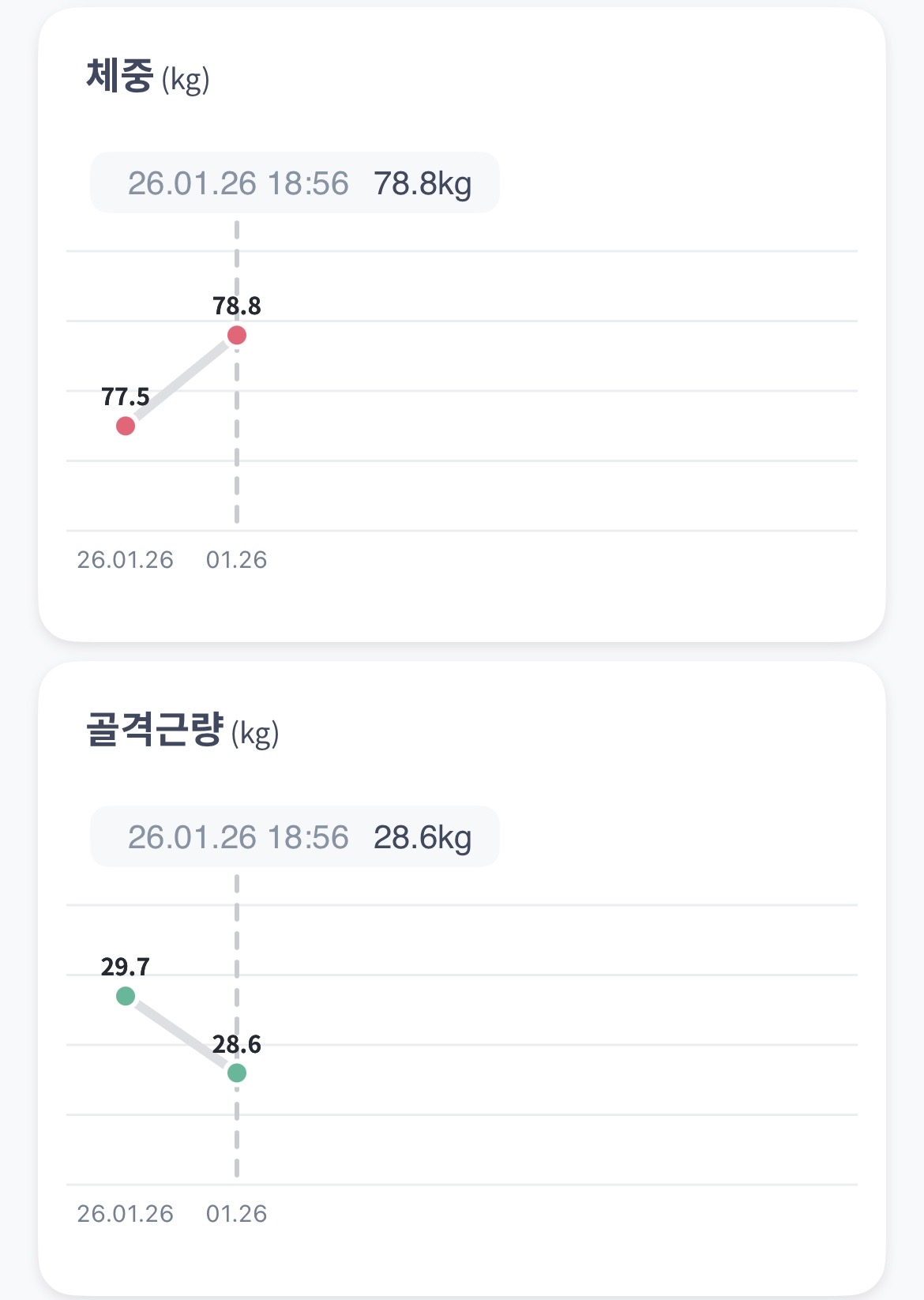Viewport: 924px width, 1300px height.
Task: Select the 28.6kg tooltip box
Action: pos(295,836)
